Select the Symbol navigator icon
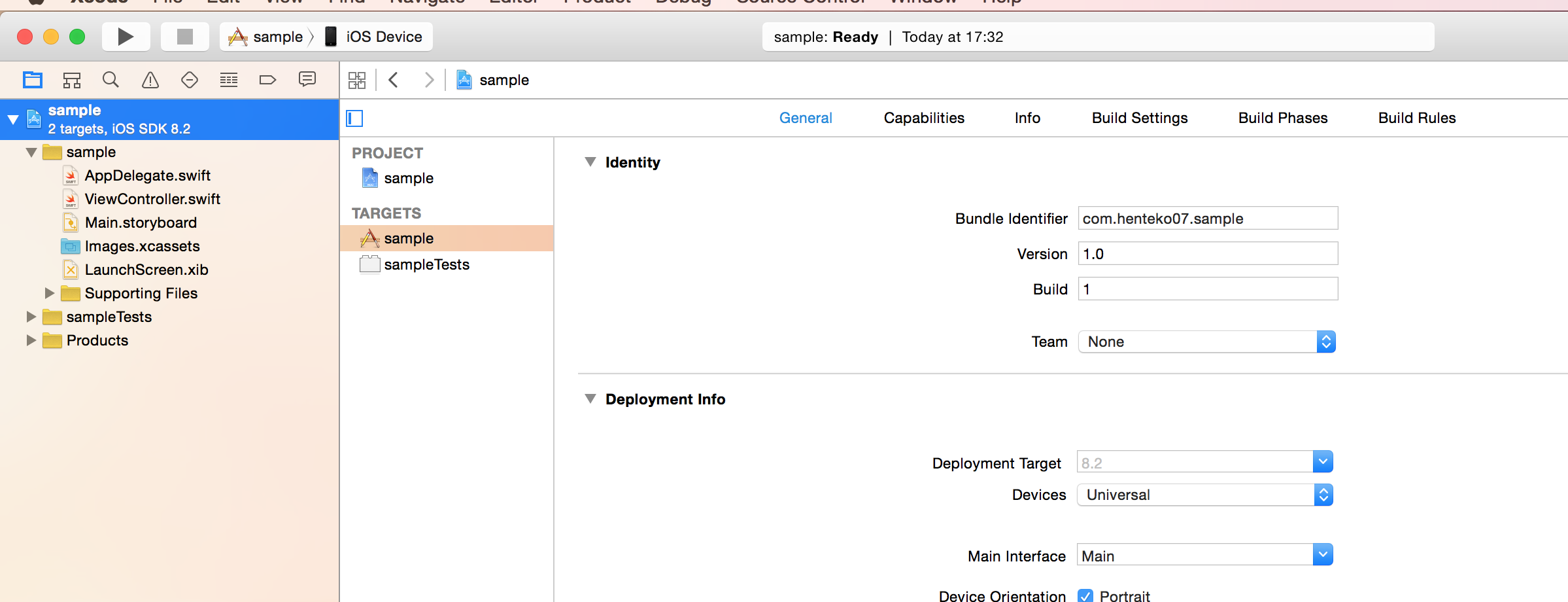 [x=71, y=79]
